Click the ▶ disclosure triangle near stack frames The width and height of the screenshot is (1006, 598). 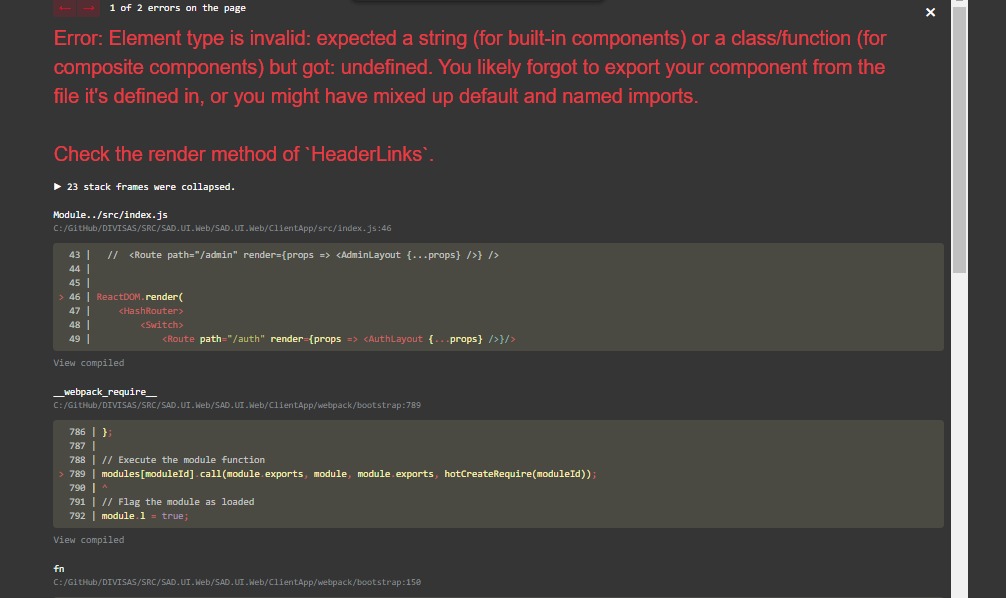coord(57,186)
